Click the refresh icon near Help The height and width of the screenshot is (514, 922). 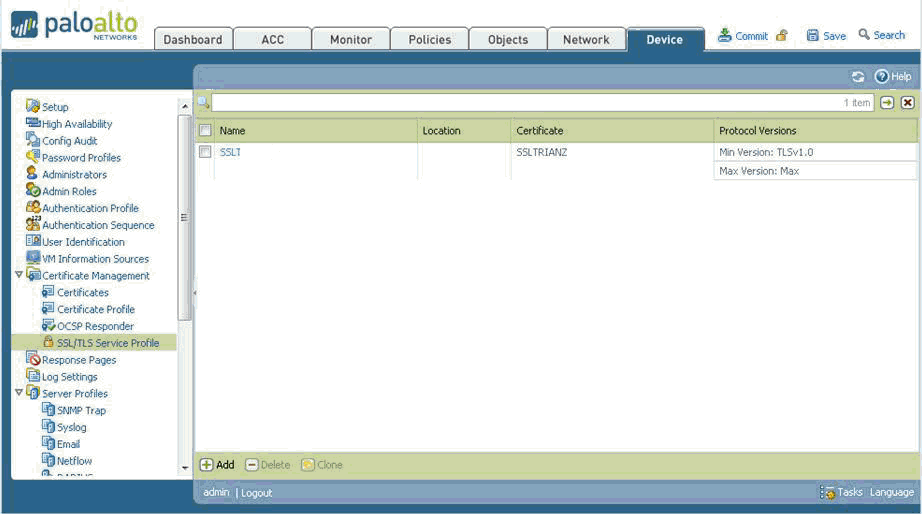[858, 77]
